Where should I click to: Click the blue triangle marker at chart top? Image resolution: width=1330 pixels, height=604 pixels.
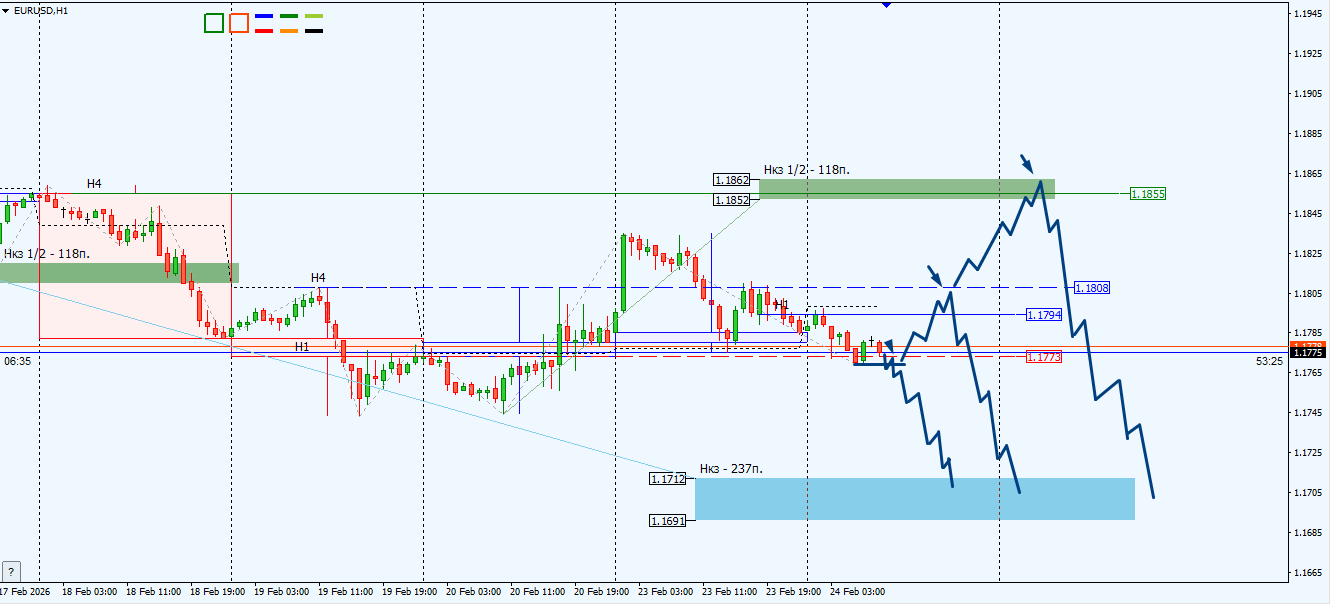[886, 5]
